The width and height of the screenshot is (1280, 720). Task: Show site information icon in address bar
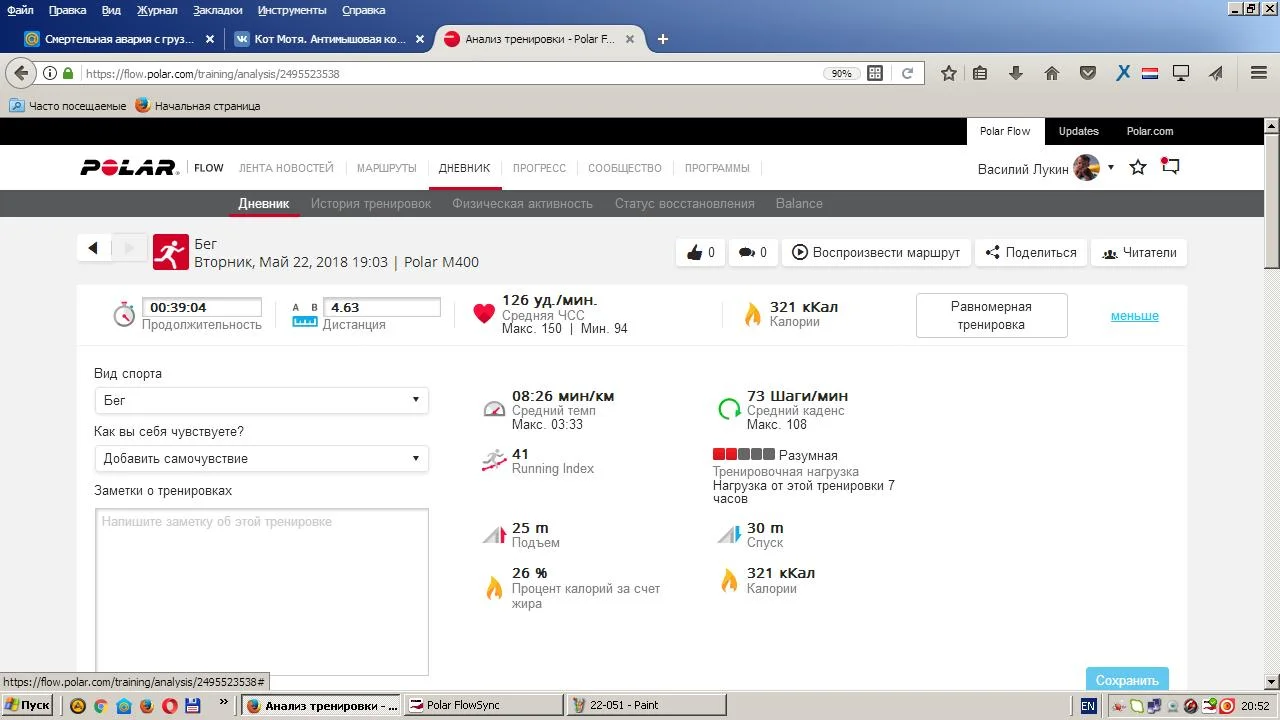pos(50,73)
